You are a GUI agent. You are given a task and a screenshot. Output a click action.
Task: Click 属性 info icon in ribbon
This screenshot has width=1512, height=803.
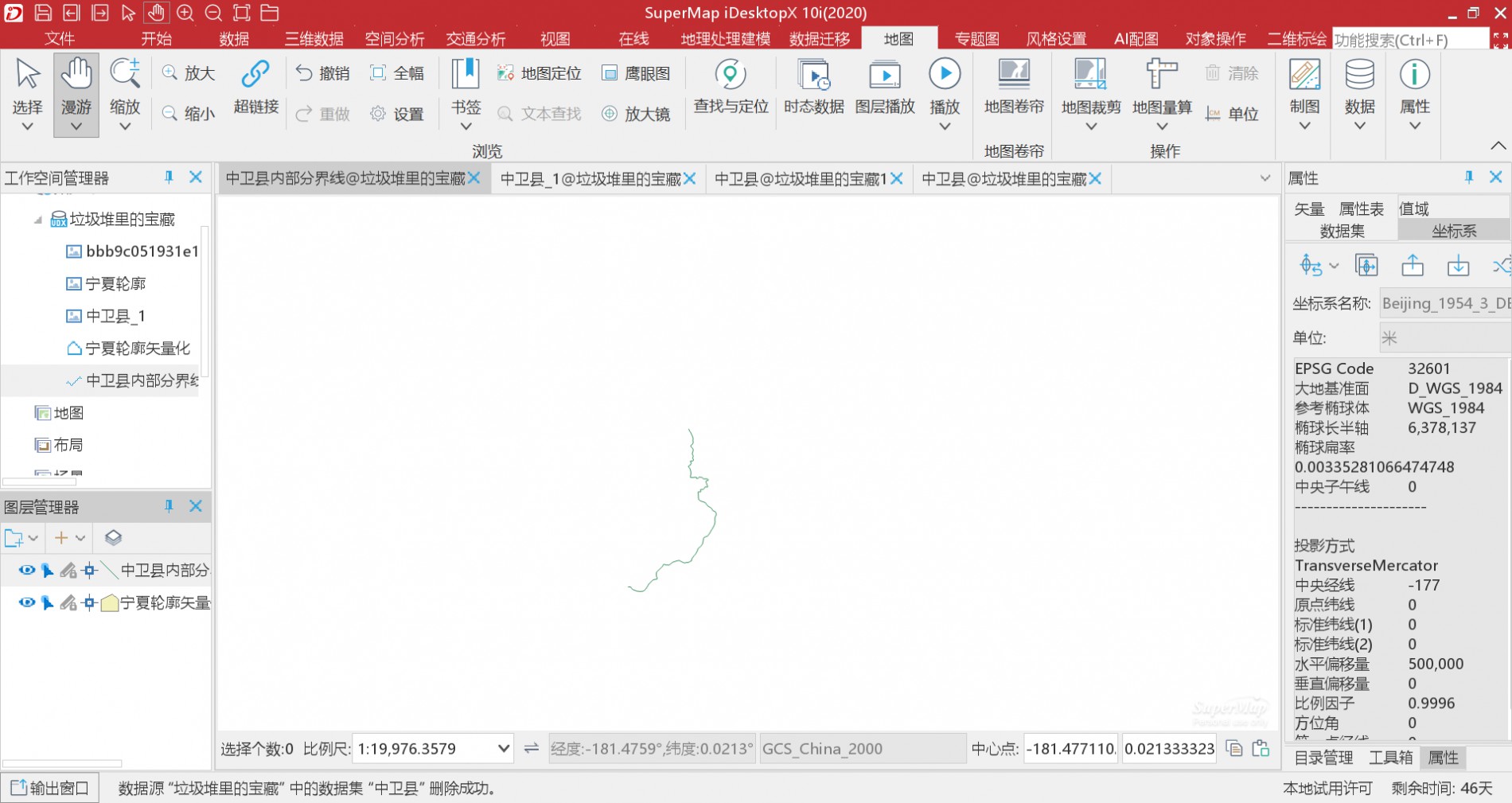click(x=1414, y=86)
